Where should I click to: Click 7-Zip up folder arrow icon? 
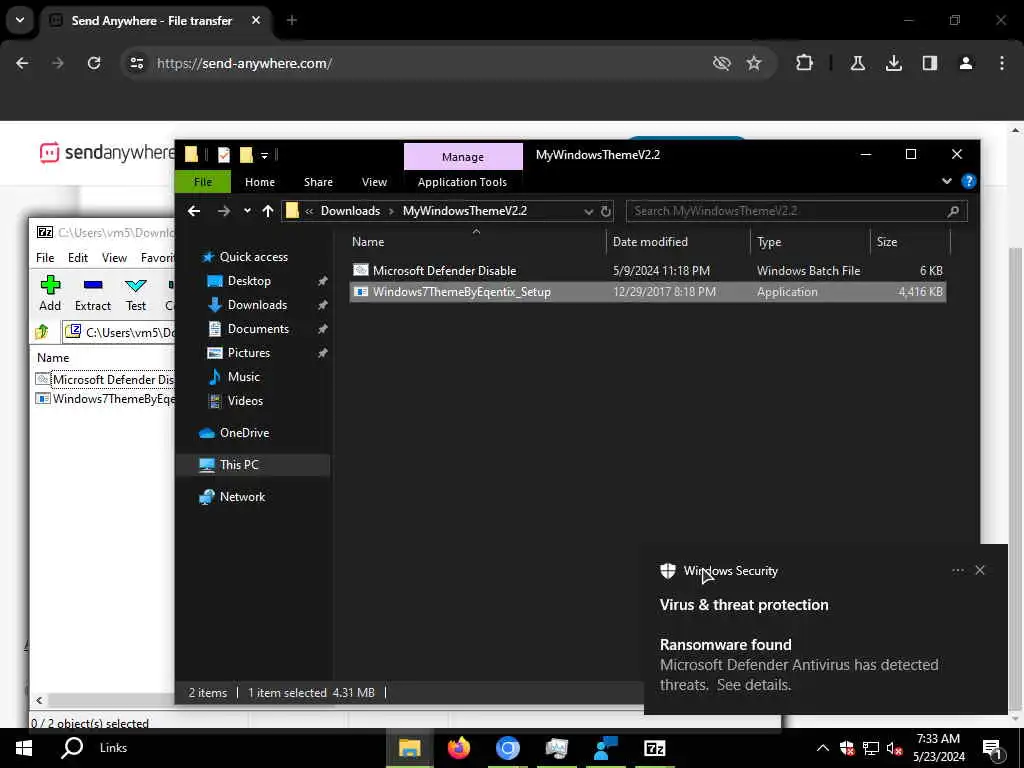pyautogui.click(x=42, y=332)
